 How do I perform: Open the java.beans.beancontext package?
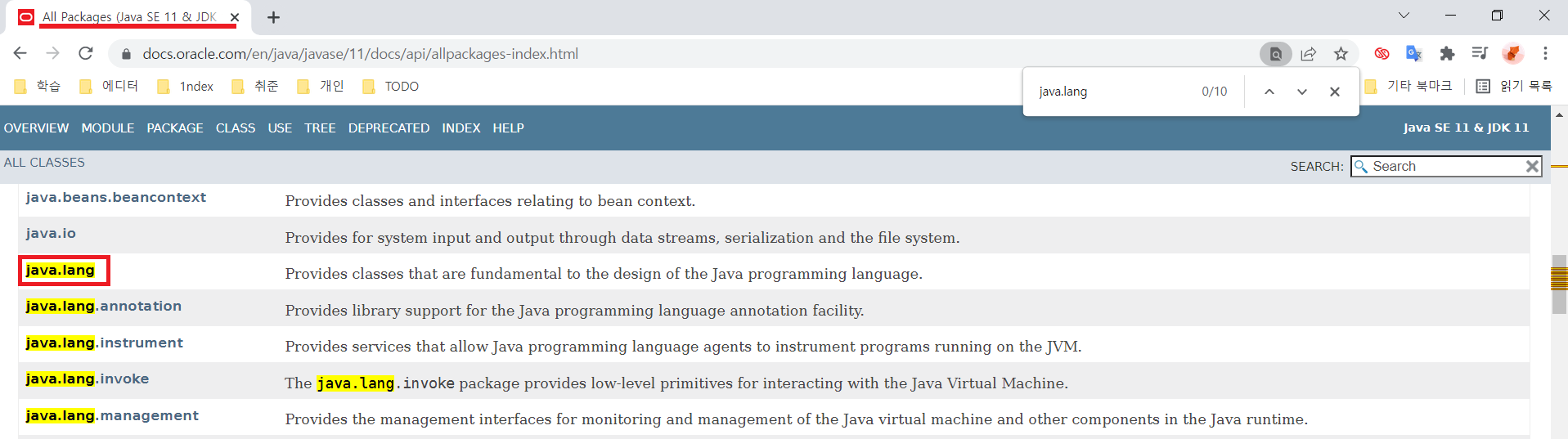click(116, 198)
